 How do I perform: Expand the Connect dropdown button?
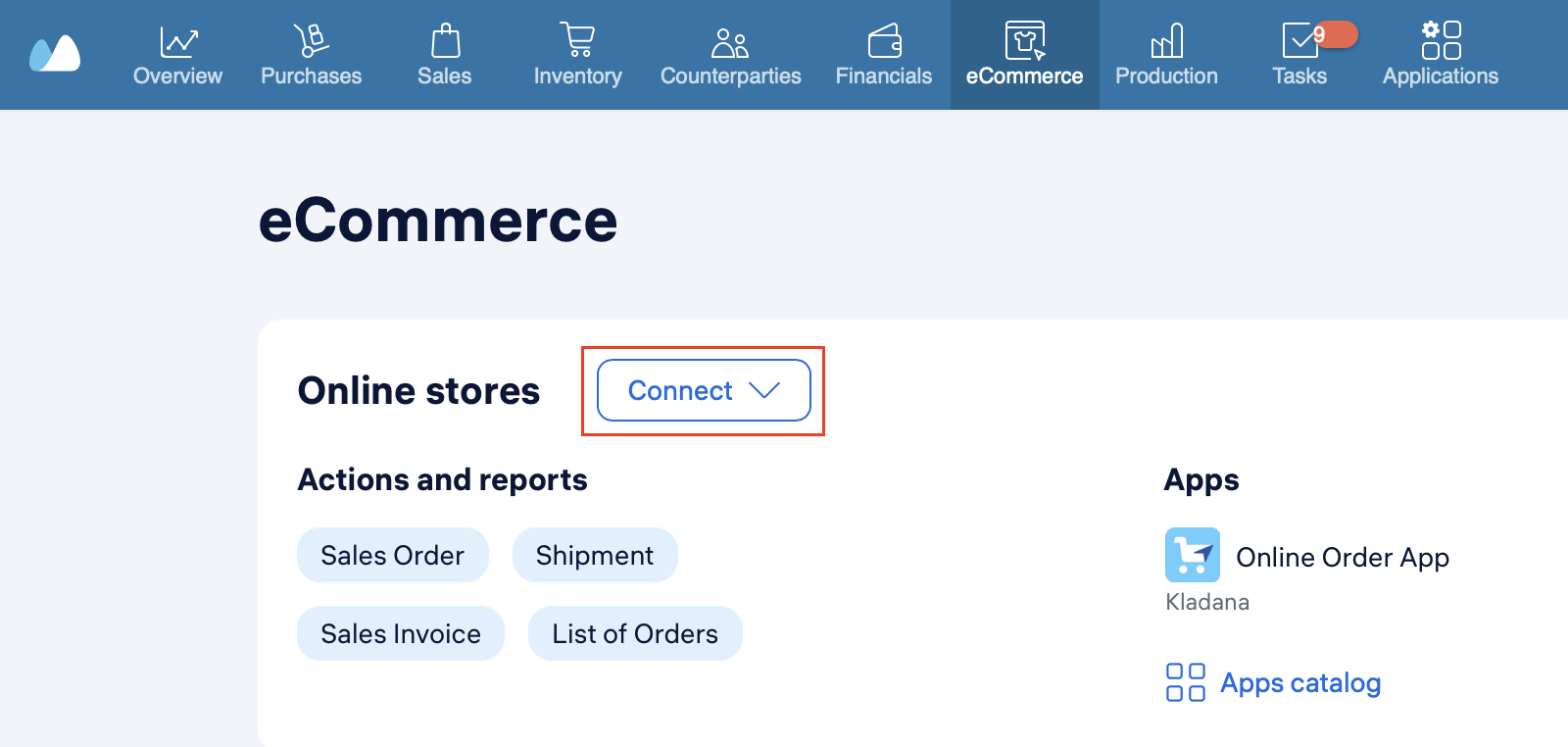pos(704,390)
